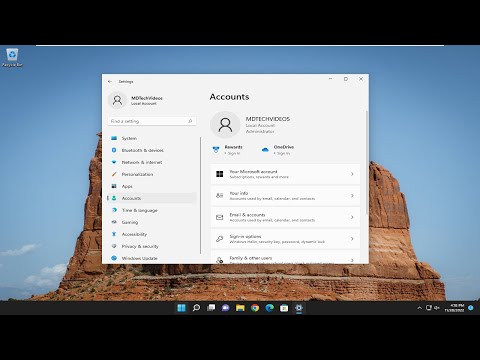The image size is (480, 360).
Task: Open Your info settings
Action: [x=285, y=196]
